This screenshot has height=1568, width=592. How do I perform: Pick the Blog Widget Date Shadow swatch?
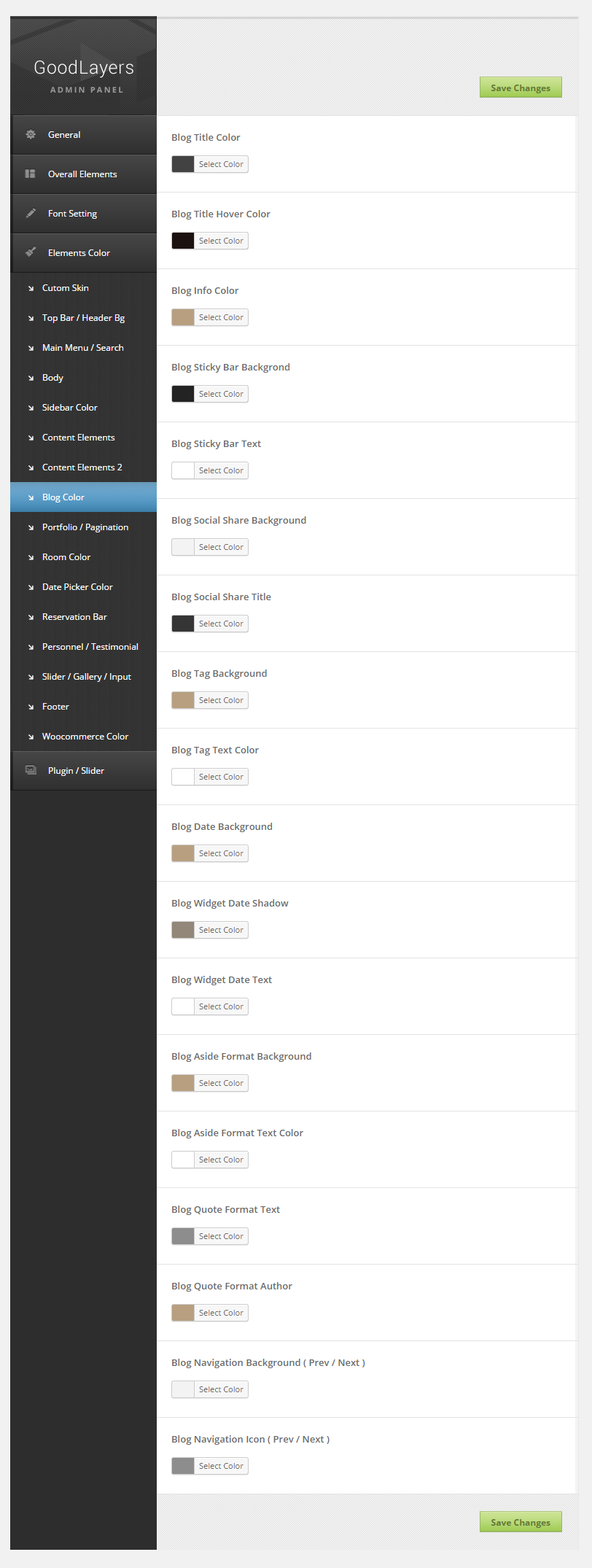(183, 930)
